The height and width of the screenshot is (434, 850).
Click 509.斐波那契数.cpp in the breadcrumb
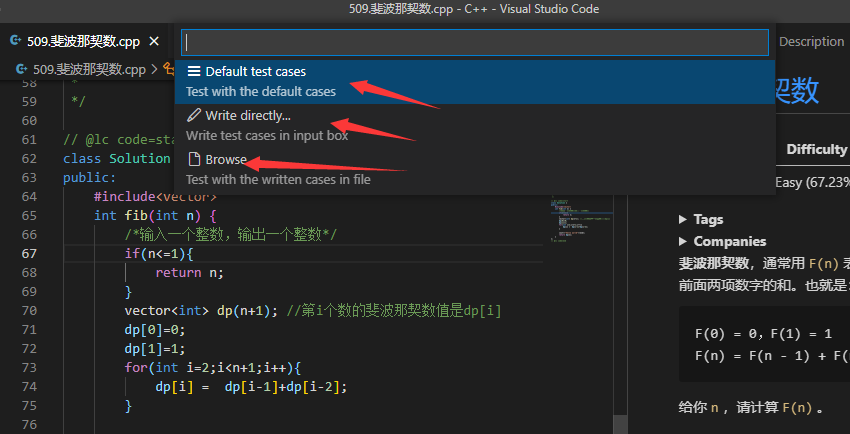coord(88,69)
